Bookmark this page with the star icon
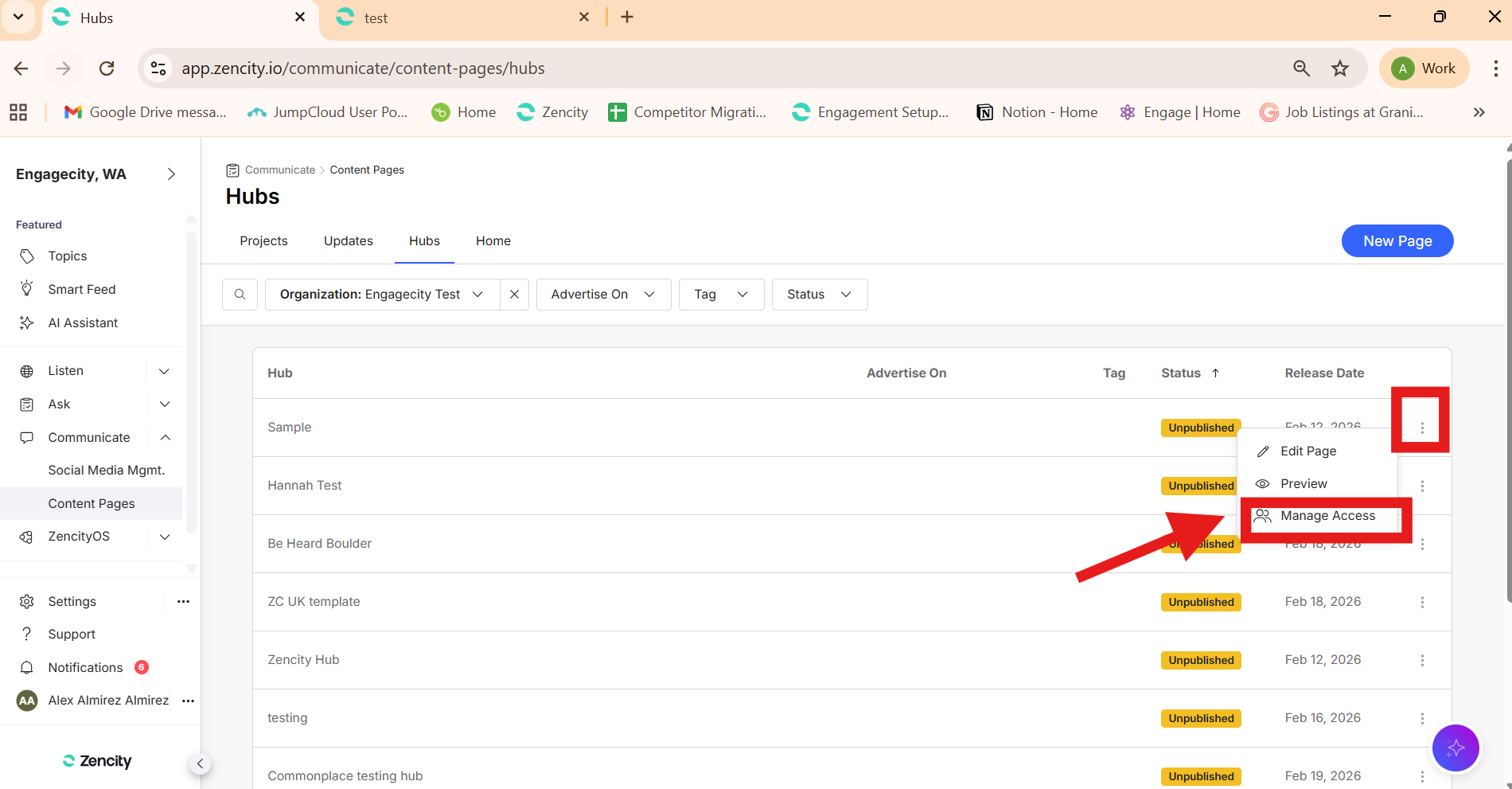Screen dimensions: 1512x789 click(x=1340, y=68)
